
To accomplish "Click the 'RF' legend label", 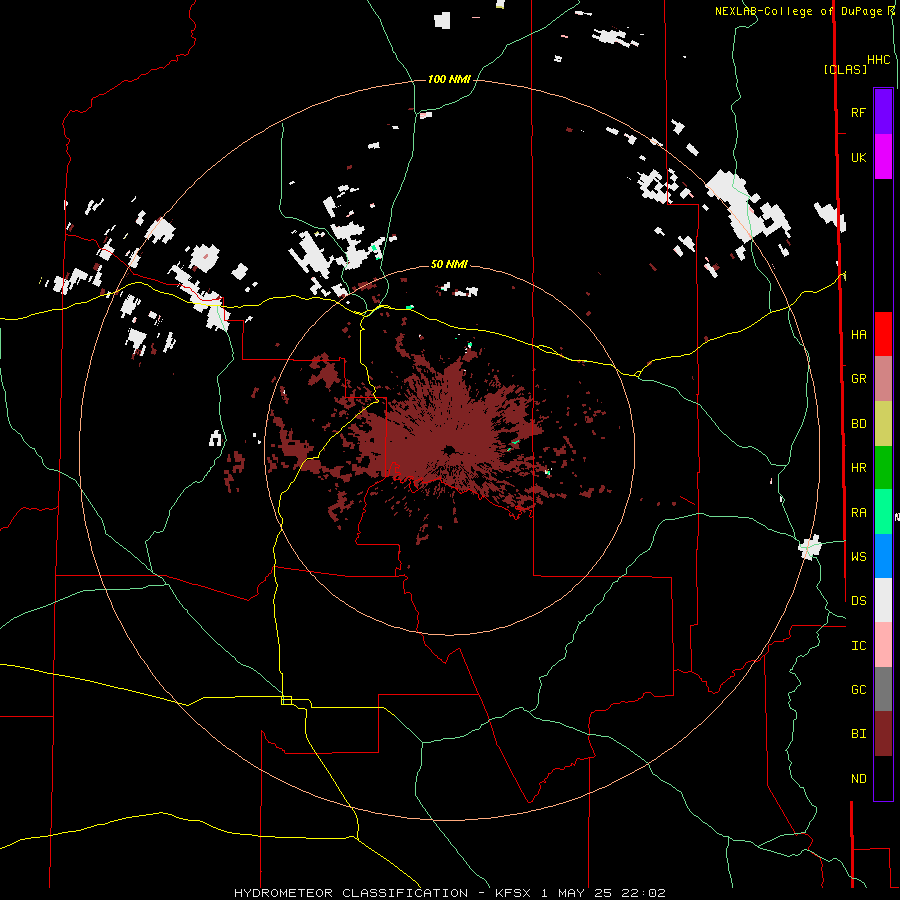I will click(858, 112).
